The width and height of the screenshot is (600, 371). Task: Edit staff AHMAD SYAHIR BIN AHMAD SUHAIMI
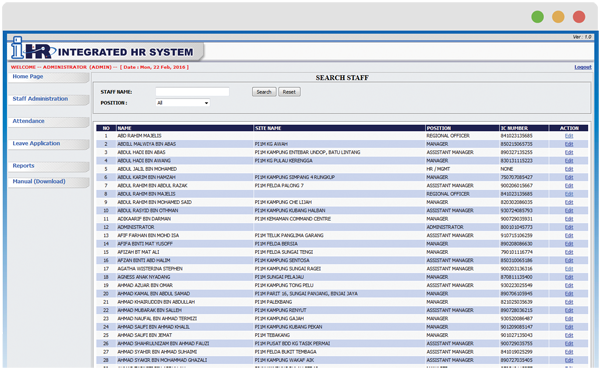[x=569, y=352]
